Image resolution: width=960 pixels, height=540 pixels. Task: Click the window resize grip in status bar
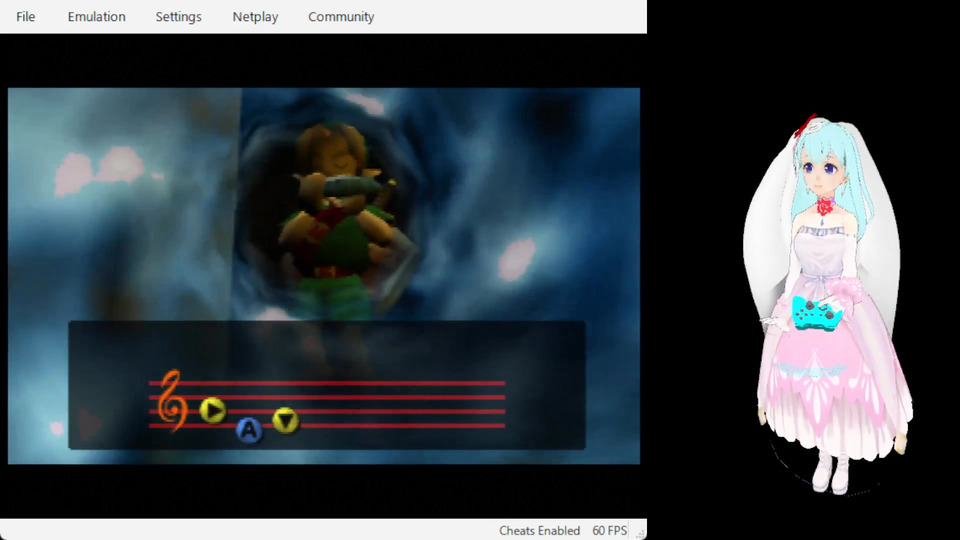(640, 533)
